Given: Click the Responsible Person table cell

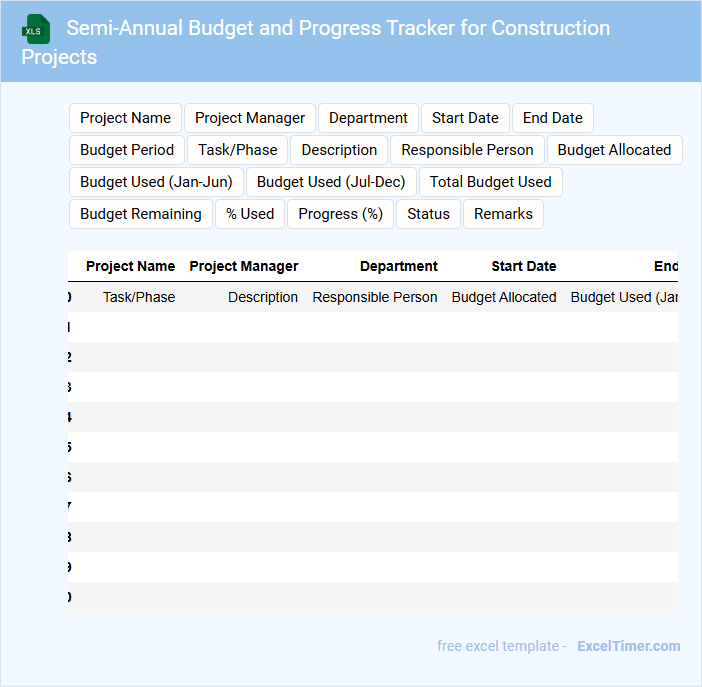Looking at the screenshot, I should pos(375,297).
